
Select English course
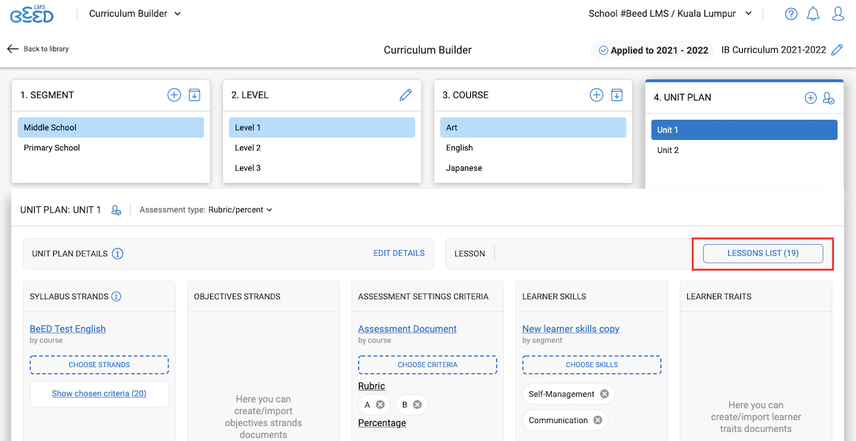(533, 148)
